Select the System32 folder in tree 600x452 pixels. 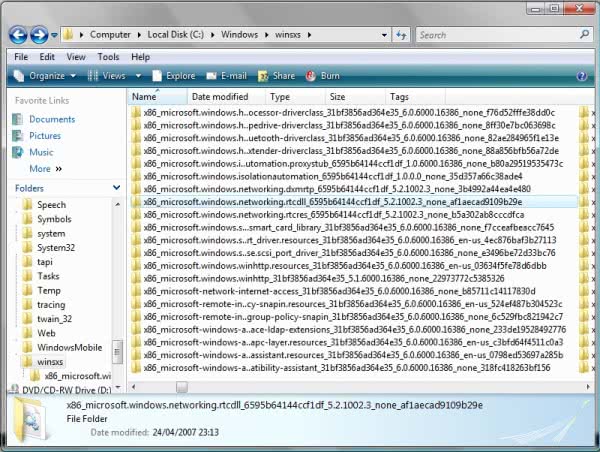56,248
